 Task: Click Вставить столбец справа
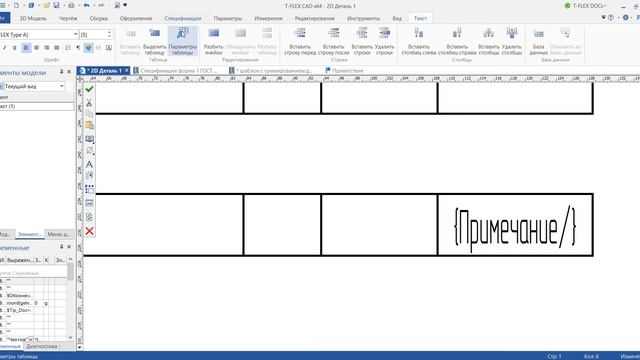[457, 41]
